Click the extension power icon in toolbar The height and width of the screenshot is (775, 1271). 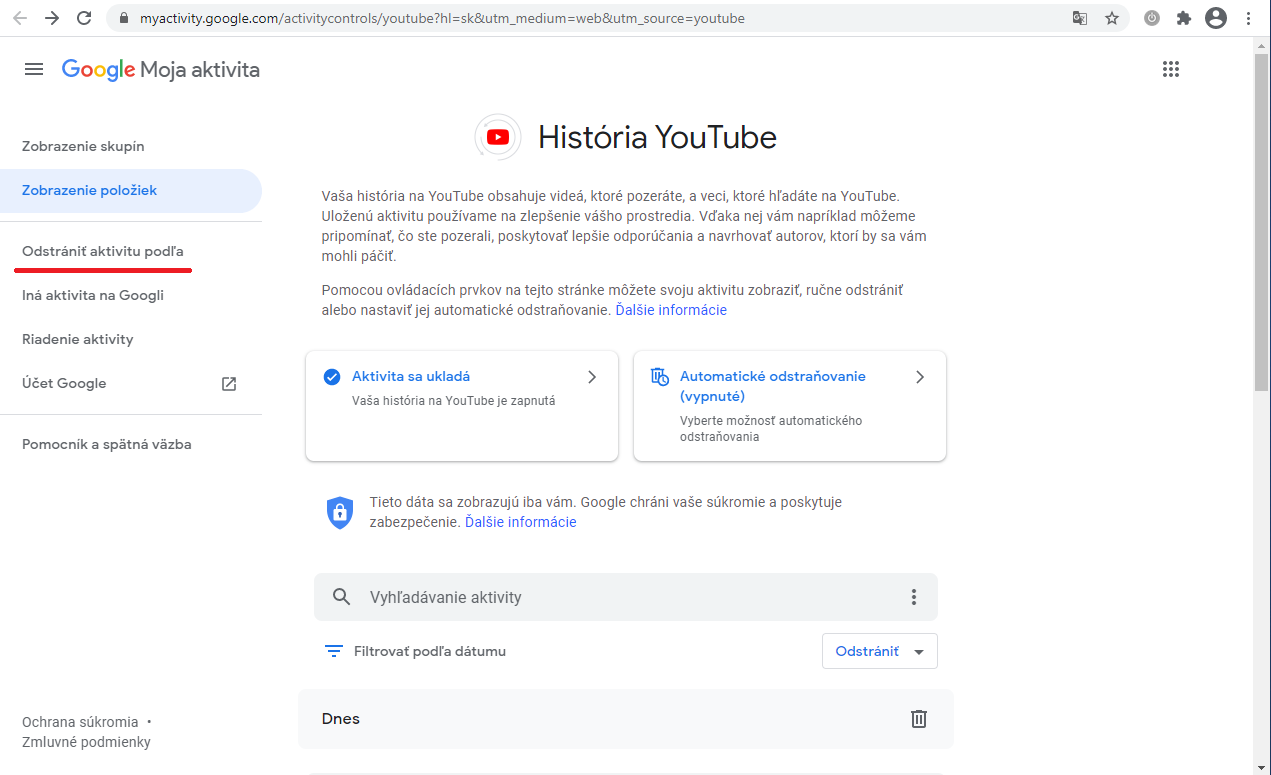pos(1152,18)
